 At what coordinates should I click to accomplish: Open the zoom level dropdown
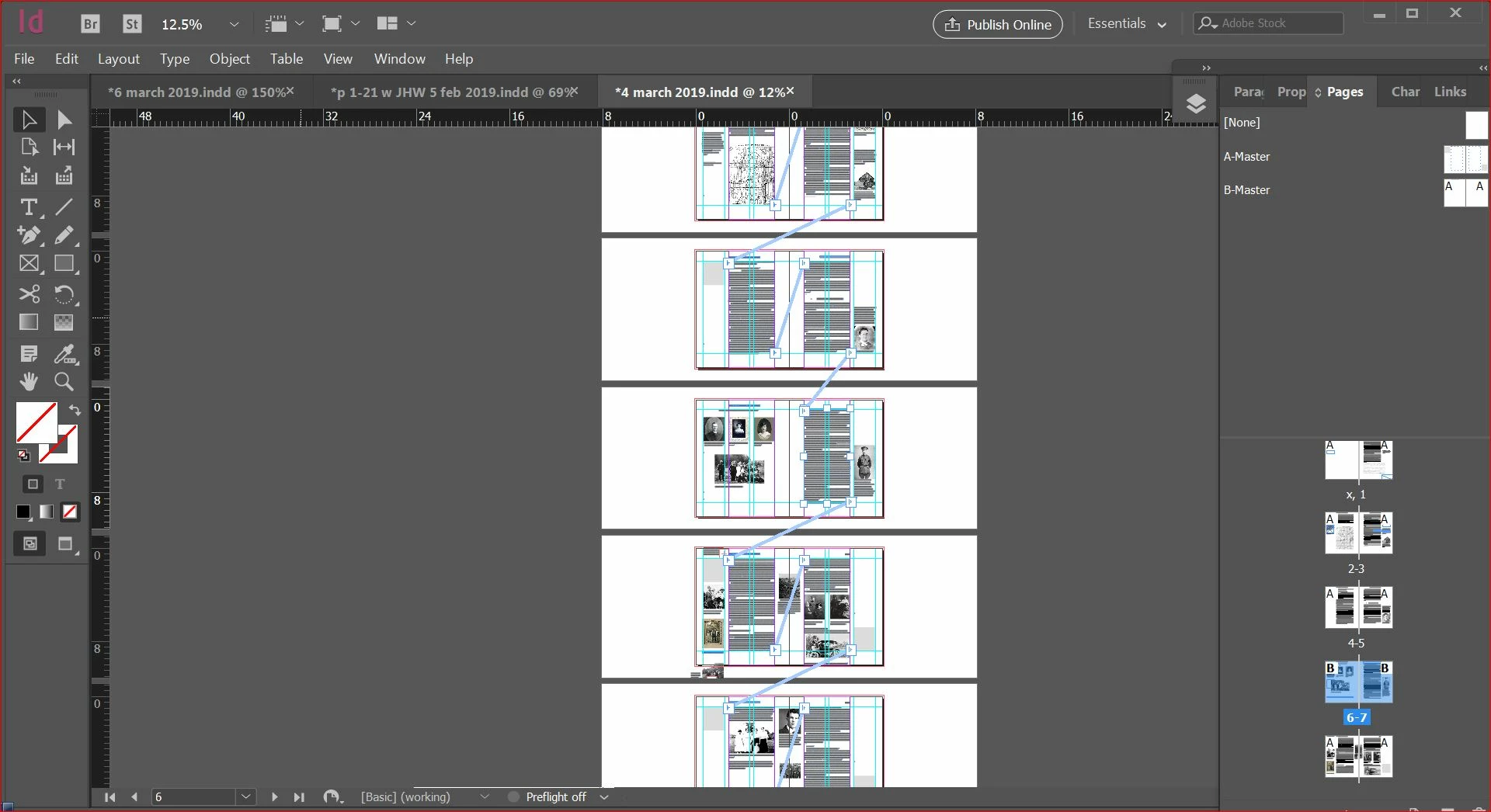pyautogui.click(x=234, y=24)
